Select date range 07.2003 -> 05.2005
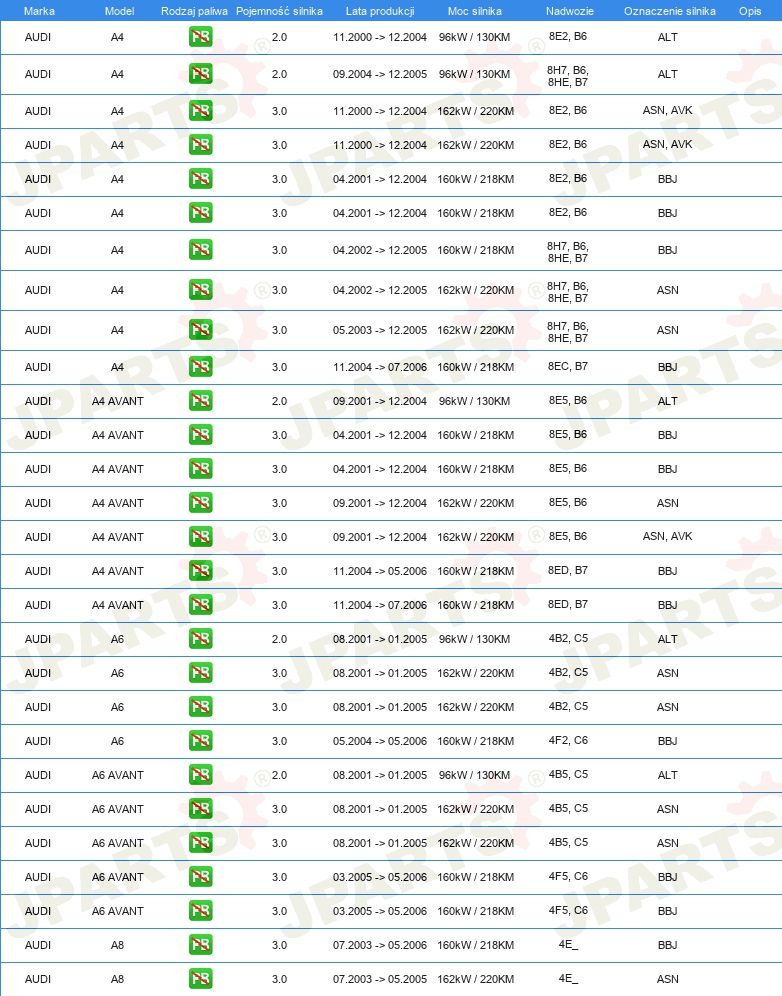This screenshot has width=782, height=996. coord(380,979)
